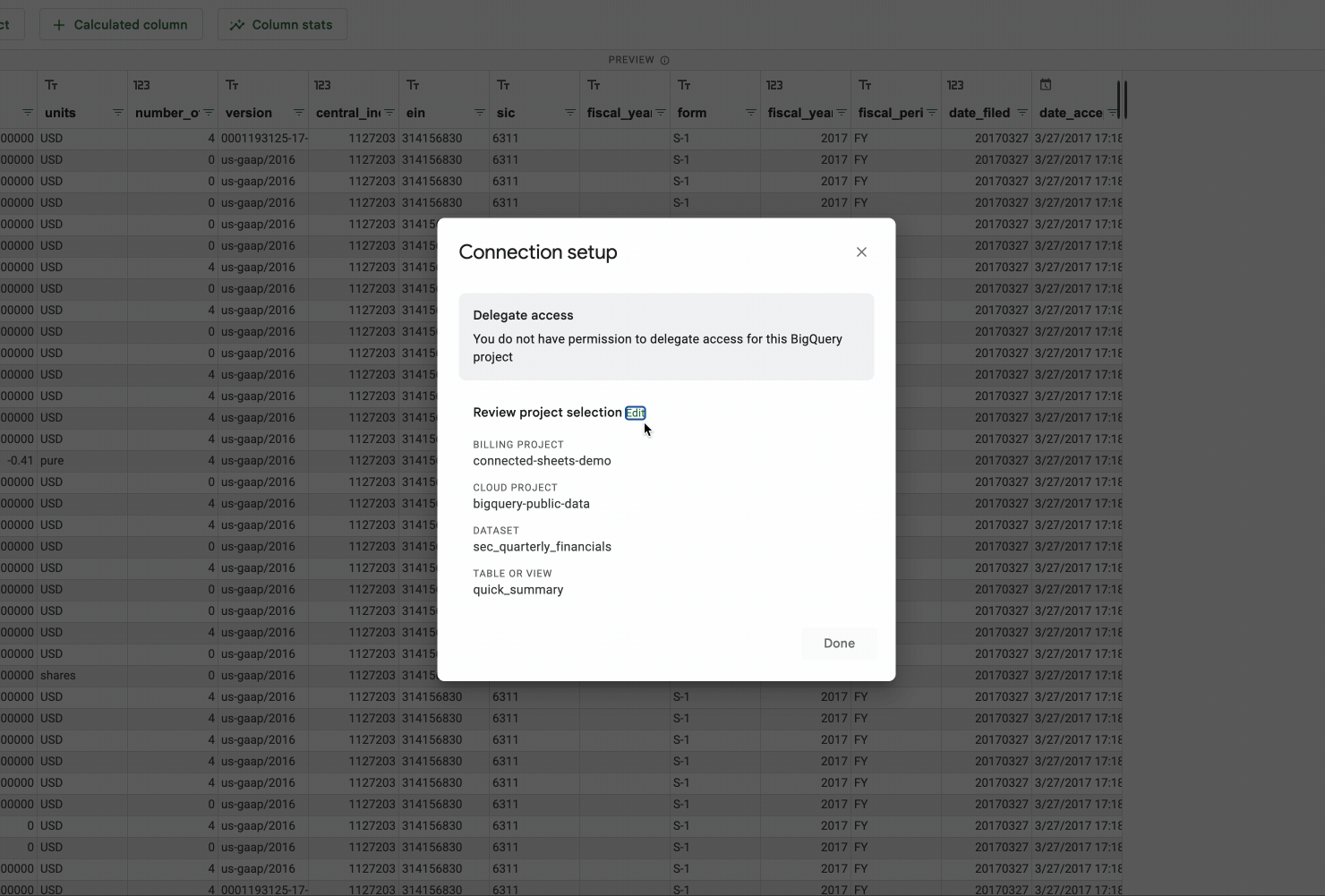Screen dimensions: 1325x896
Task: Click filter icon on form column
Action: [751, 113]
